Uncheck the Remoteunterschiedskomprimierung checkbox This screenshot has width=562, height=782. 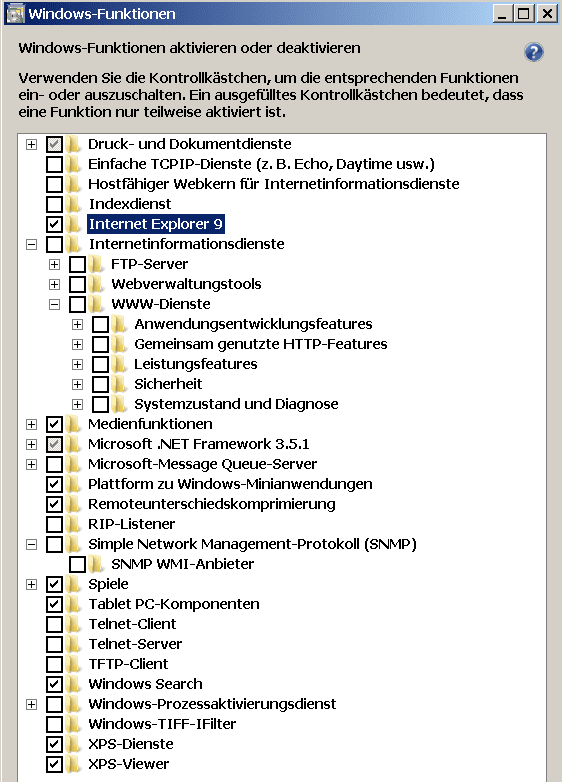coord(54,504)
